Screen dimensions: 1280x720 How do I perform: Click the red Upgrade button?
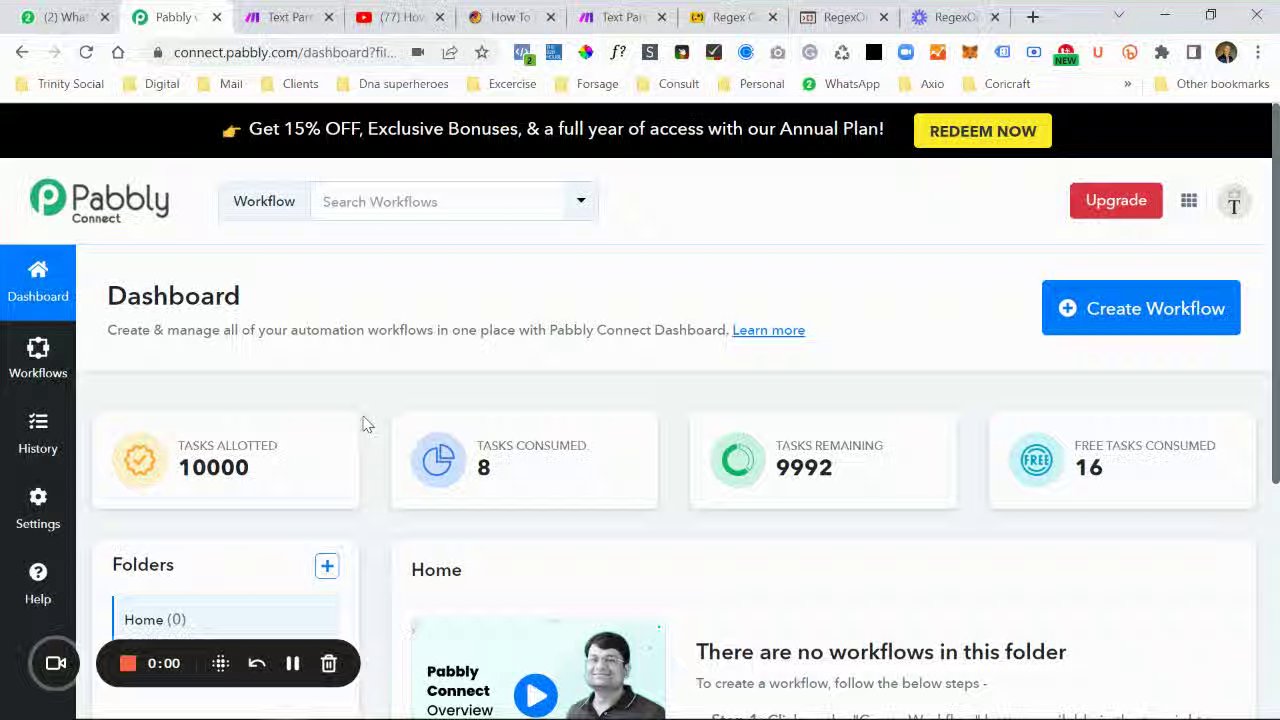(x=1116, y=200)
